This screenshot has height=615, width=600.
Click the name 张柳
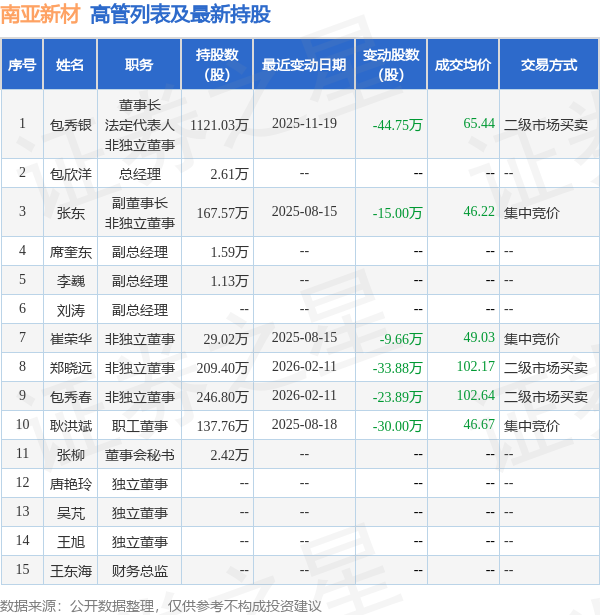[x=71, y=455]
